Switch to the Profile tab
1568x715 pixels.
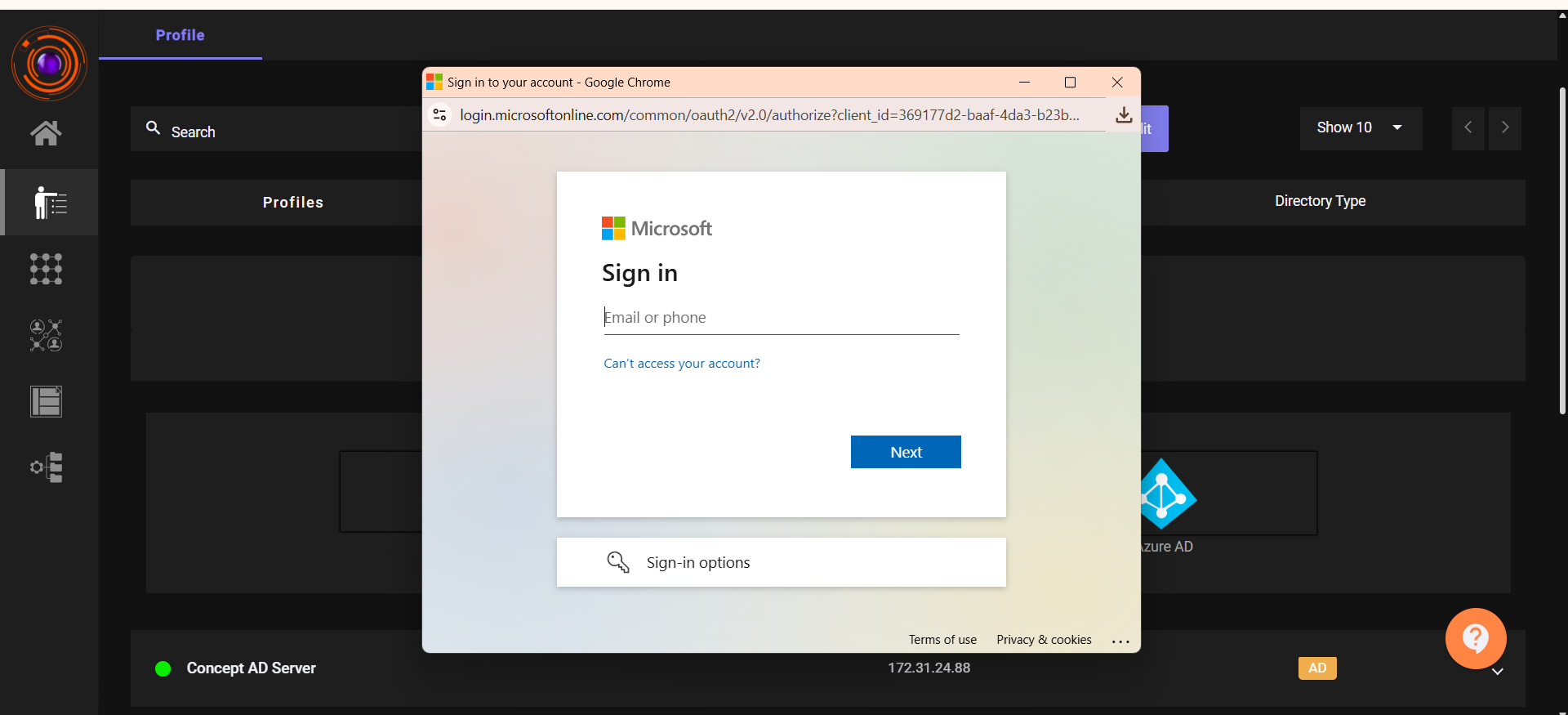(180, 35)
